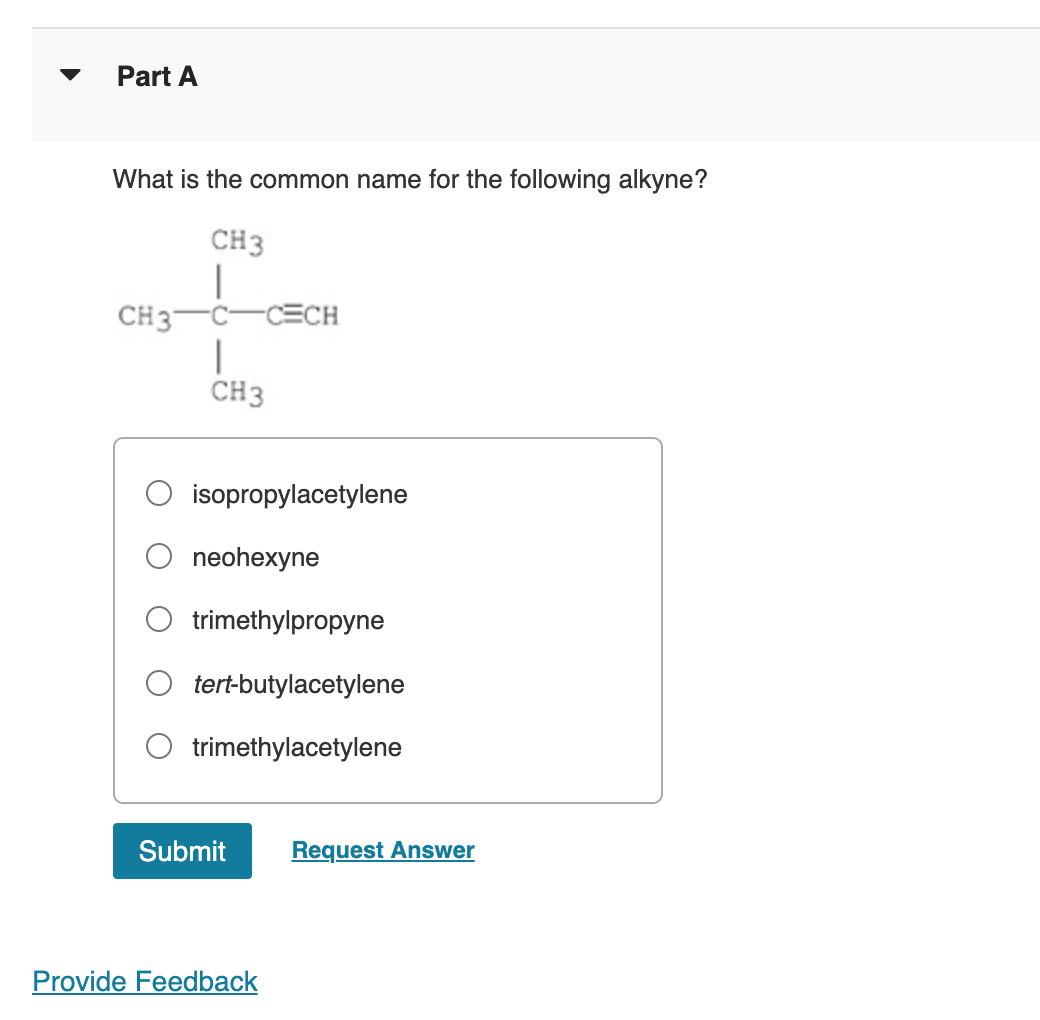Select the isopropylacetylene radio button
This screenshot has width=1040, height=1020.
(159, 493)
